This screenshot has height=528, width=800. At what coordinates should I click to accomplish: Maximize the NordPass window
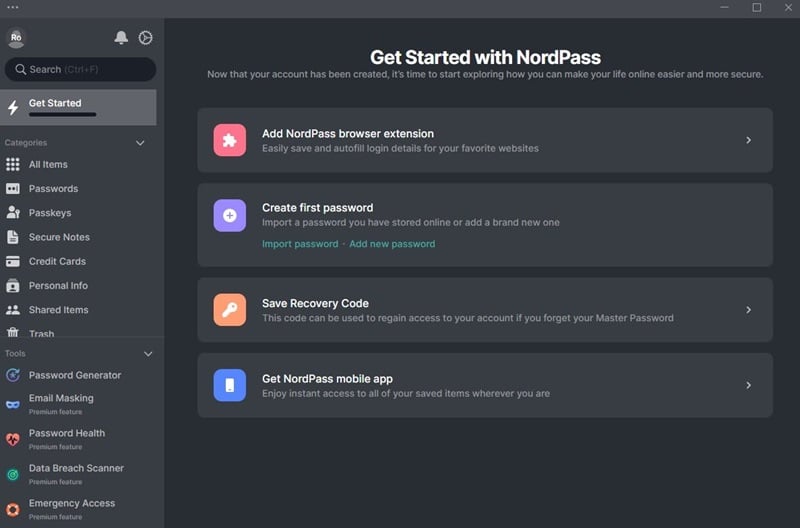(x=757, y=7)
